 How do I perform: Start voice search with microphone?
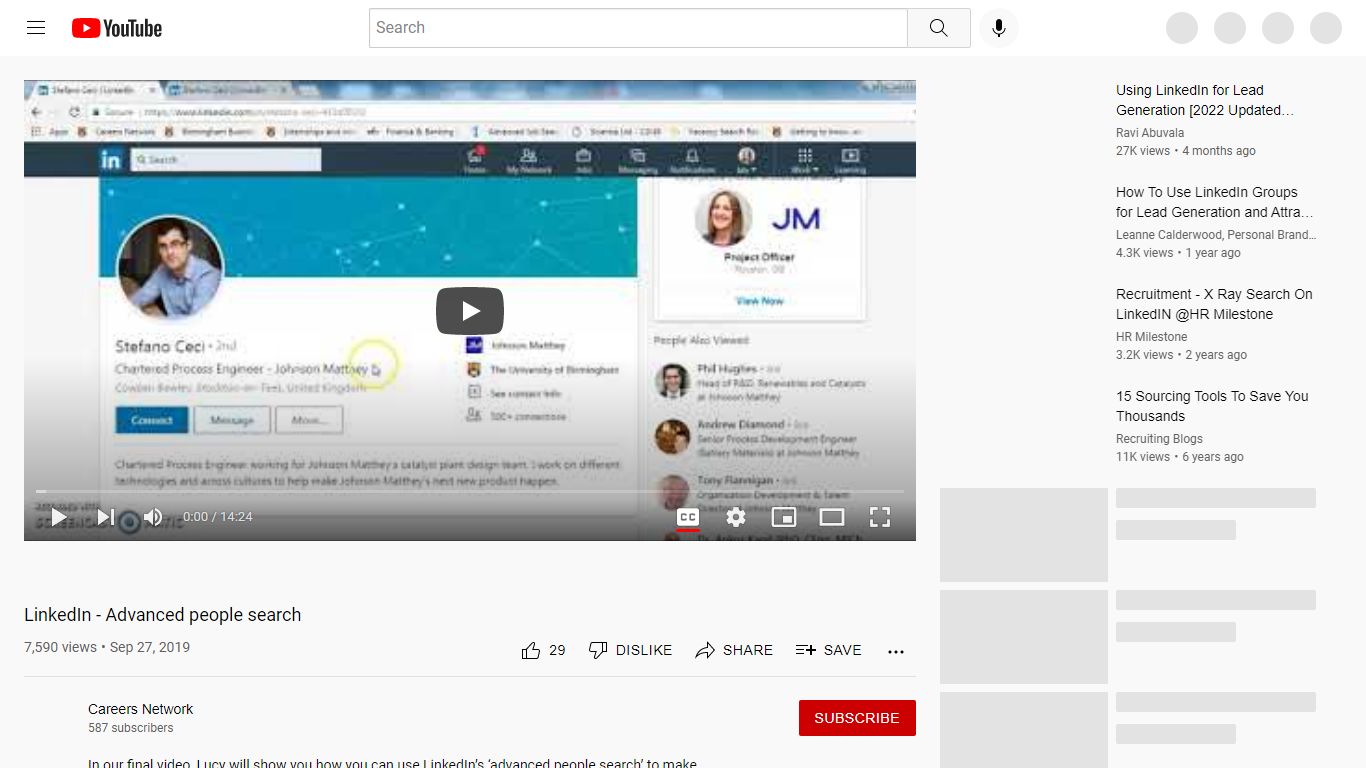pos(998,28)
